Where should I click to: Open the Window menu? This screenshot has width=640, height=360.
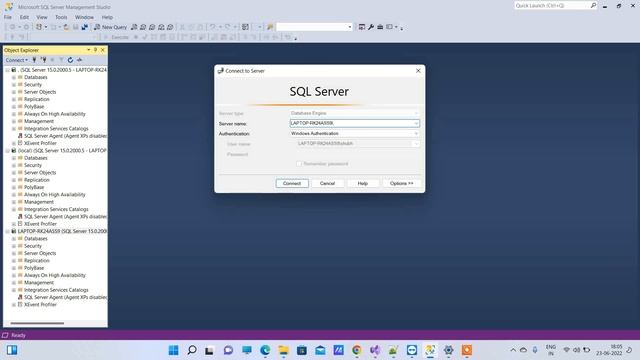point(84,17)
